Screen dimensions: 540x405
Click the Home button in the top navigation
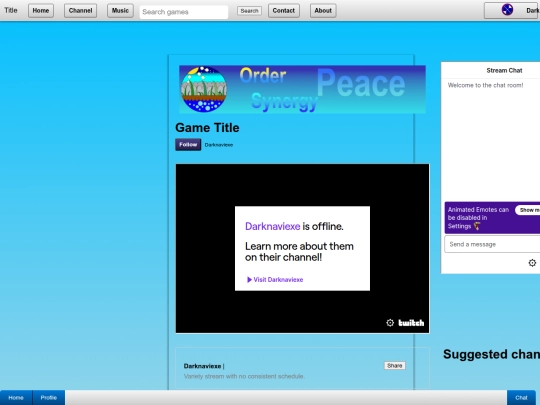(x=41, y=11)
